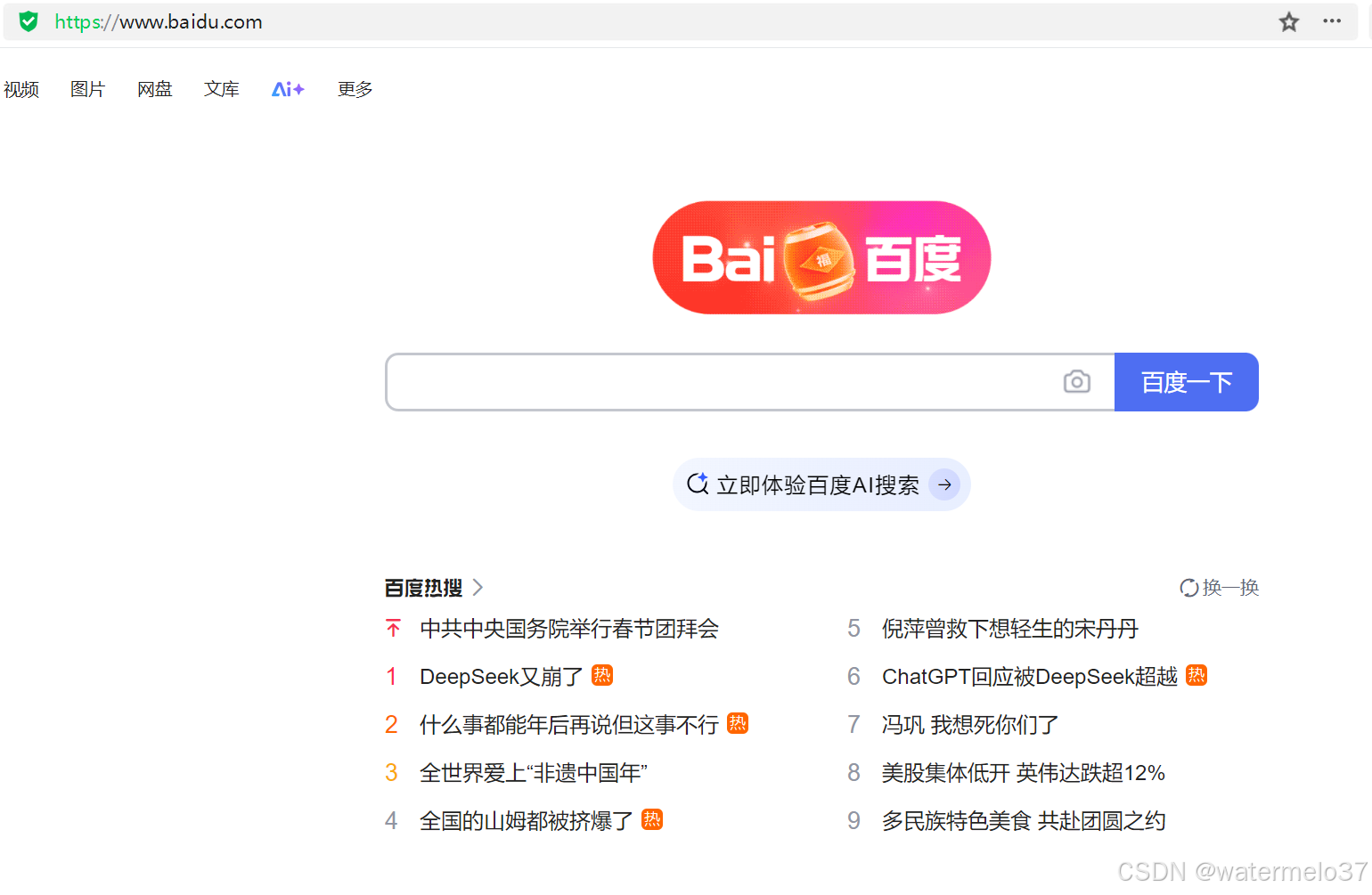Open DeepSeek又崩了 hot topic
1372x895 pixels.
point(502,677)
